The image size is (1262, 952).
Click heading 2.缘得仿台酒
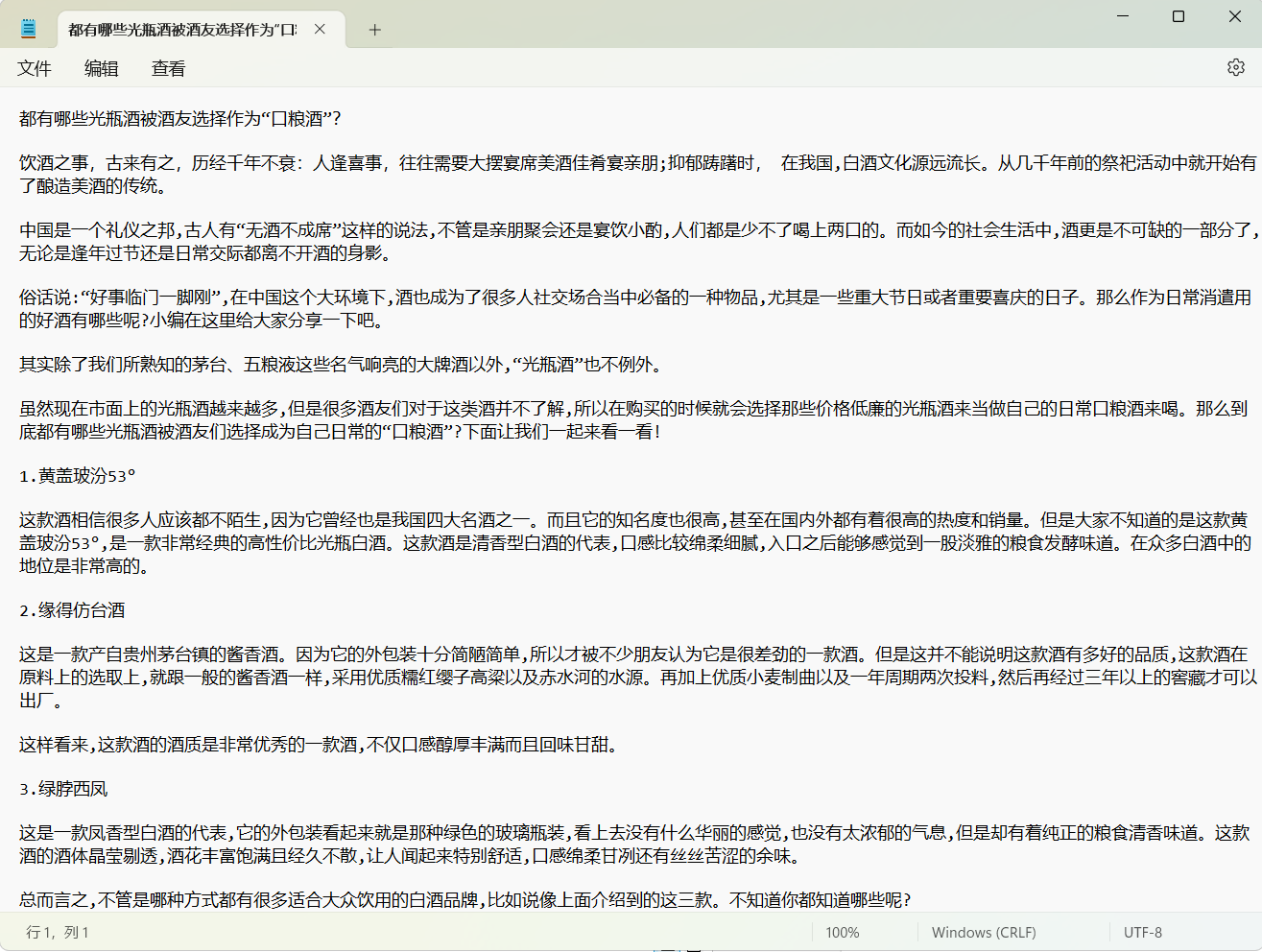[72, 610]
